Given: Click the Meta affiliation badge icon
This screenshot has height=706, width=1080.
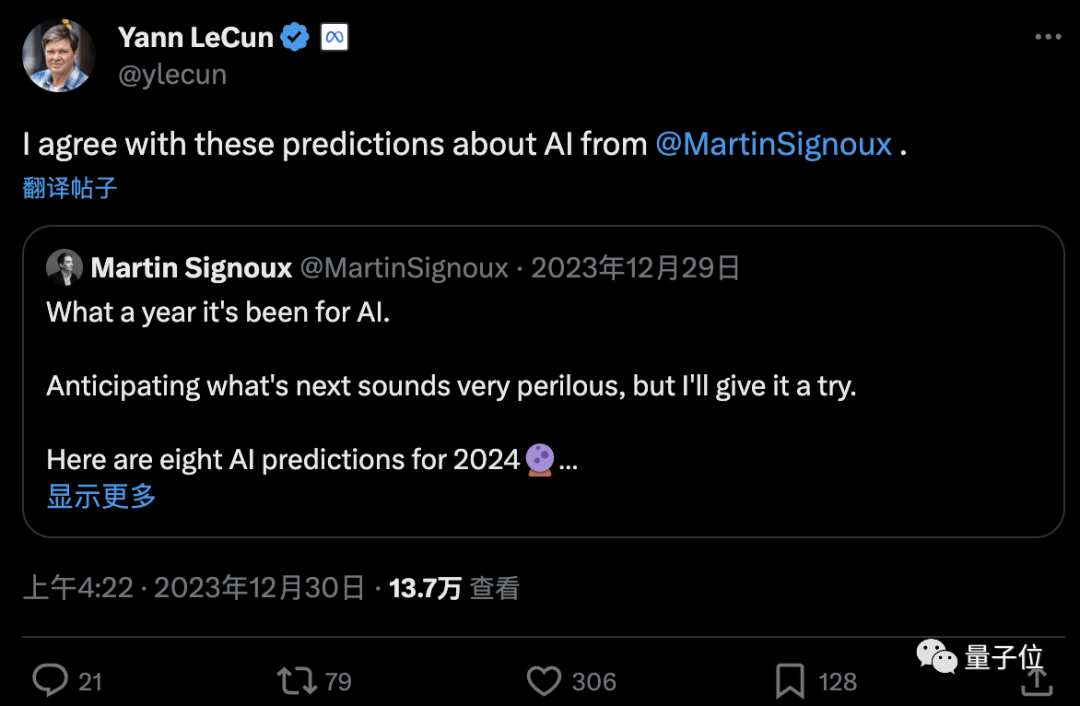Looking at the screenshot, I should pos(333,38).
